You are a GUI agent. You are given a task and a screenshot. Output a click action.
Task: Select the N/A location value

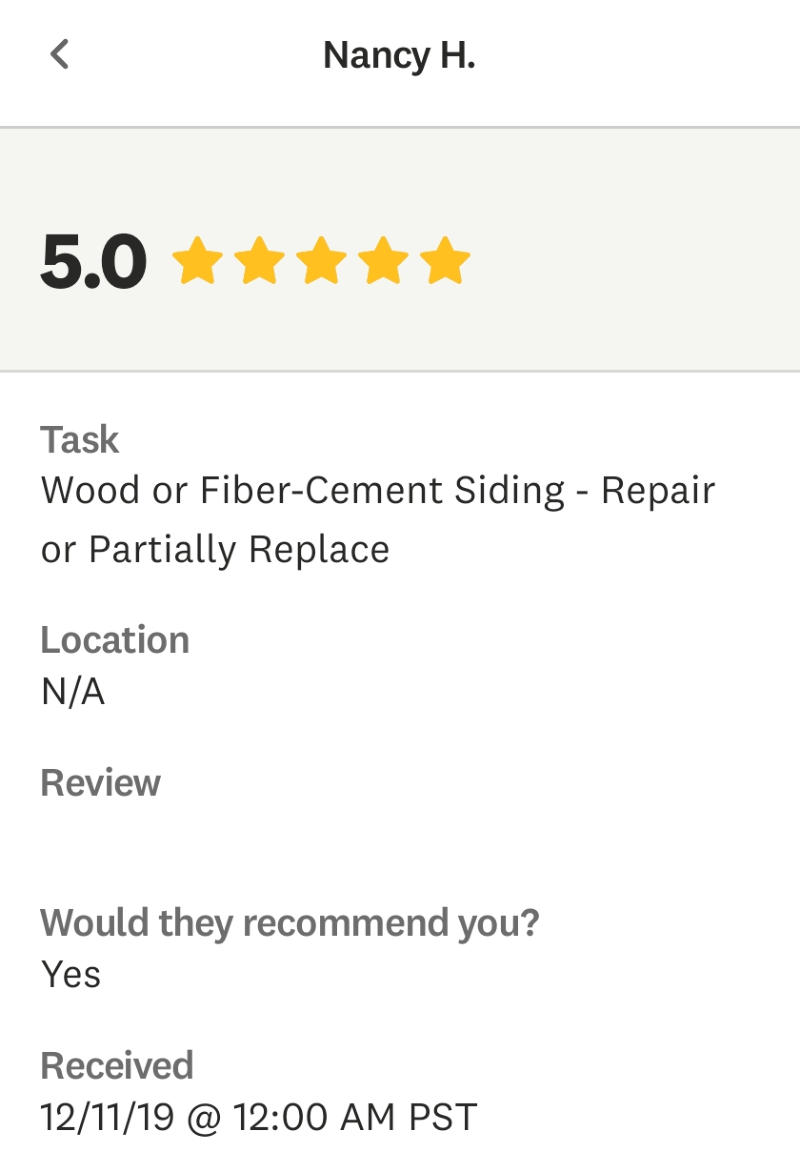[x=73, y=692]
